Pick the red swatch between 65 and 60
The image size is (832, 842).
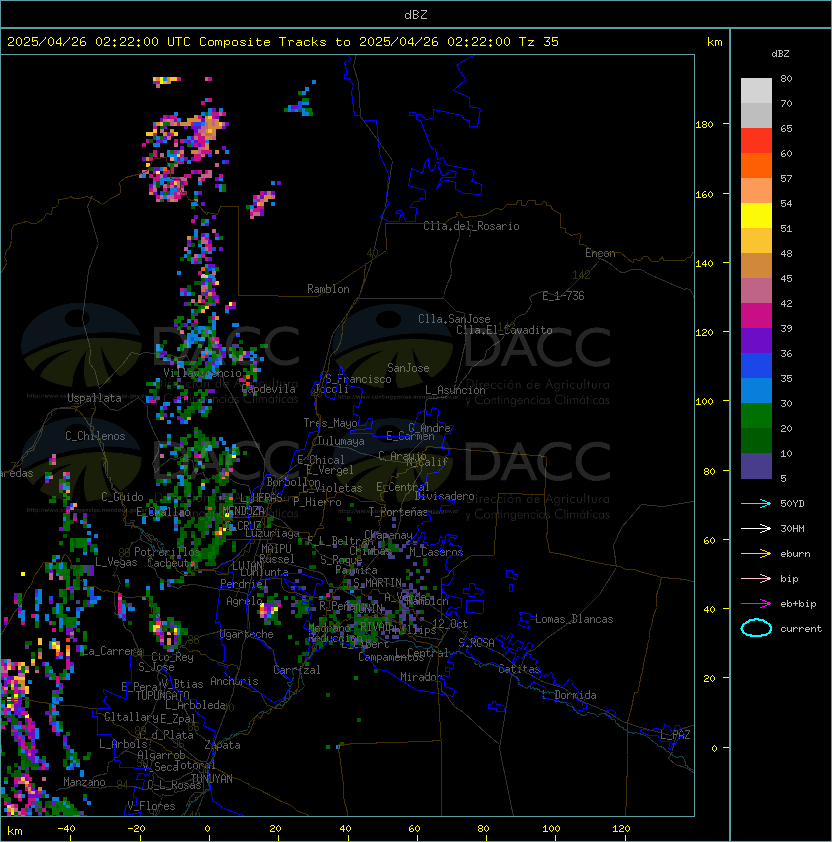[756, 141]
